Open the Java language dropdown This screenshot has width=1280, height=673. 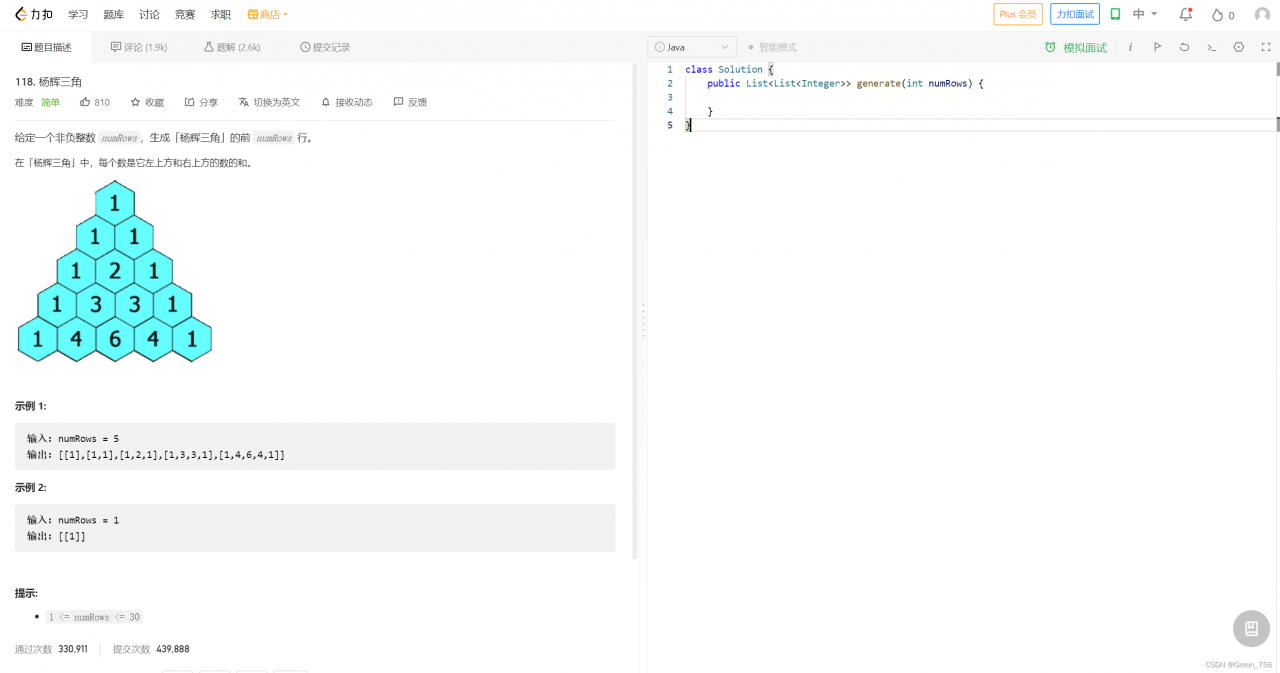[x=692, y=47]
